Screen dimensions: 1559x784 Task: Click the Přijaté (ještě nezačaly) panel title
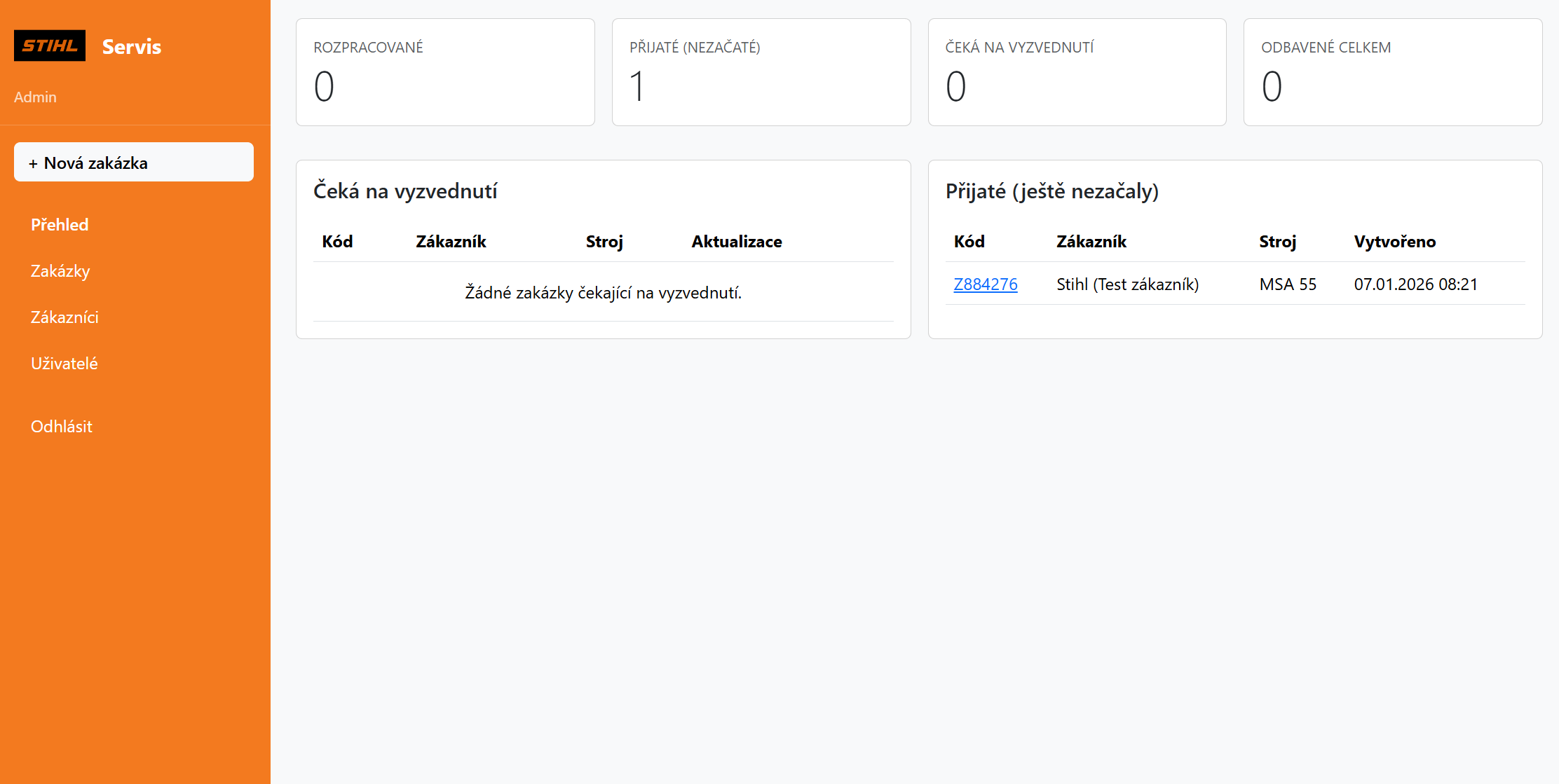1054,191
